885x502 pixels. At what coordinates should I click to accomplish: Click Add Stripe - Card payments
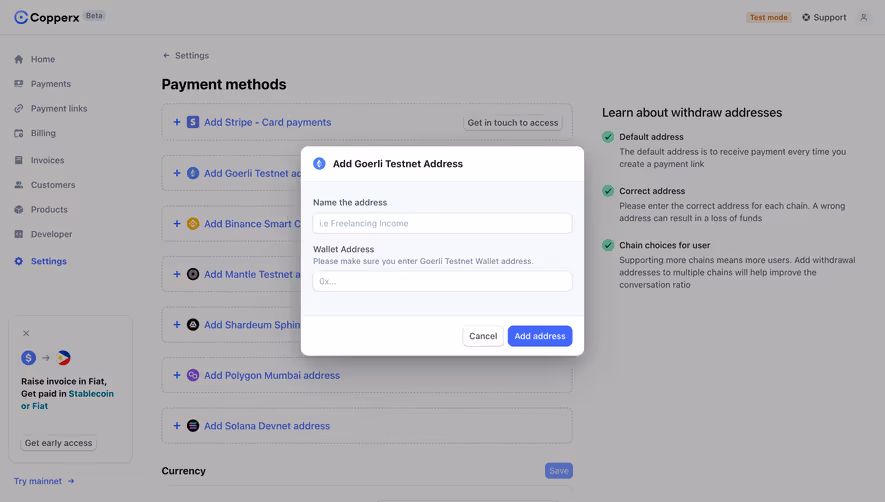[268, 123]
